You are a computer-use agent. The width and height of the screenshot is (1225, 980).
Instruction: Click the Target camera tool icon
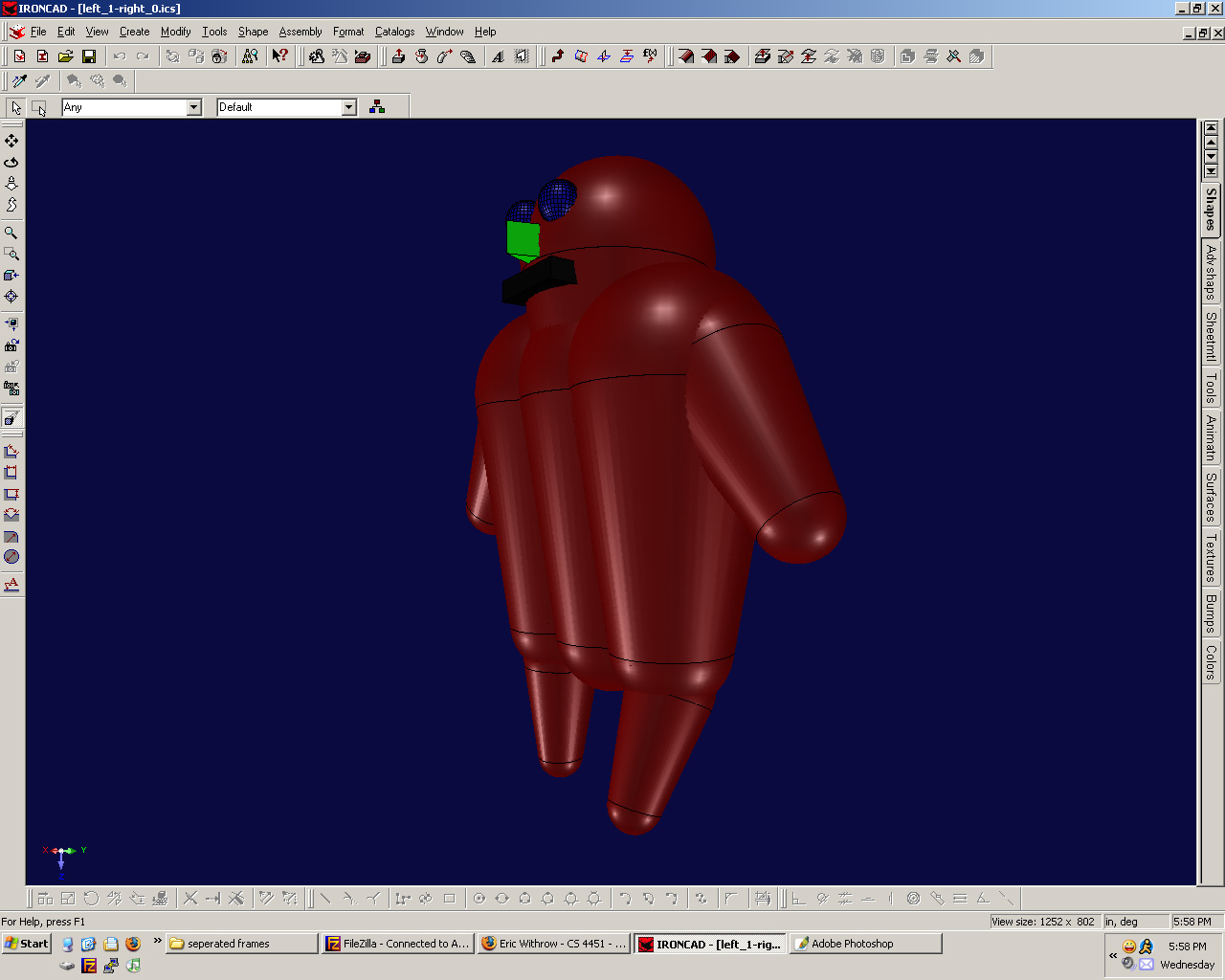[x=11, y=296]
